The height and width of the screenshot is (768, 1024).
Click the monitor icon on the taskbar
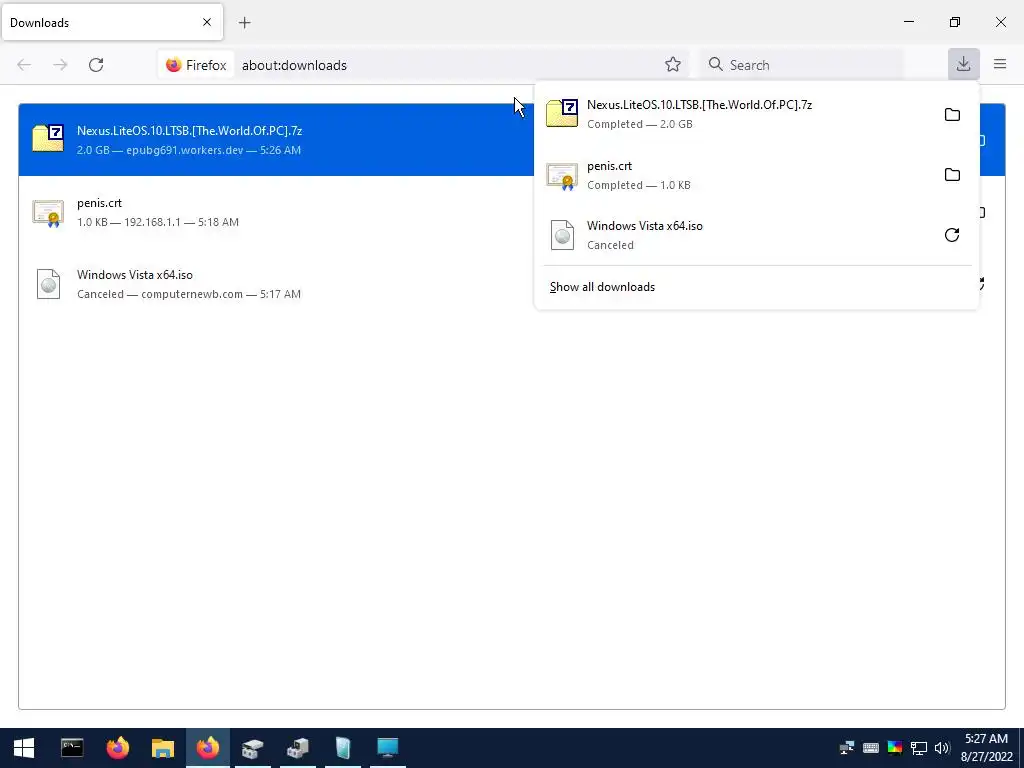[x=387, y=748]
